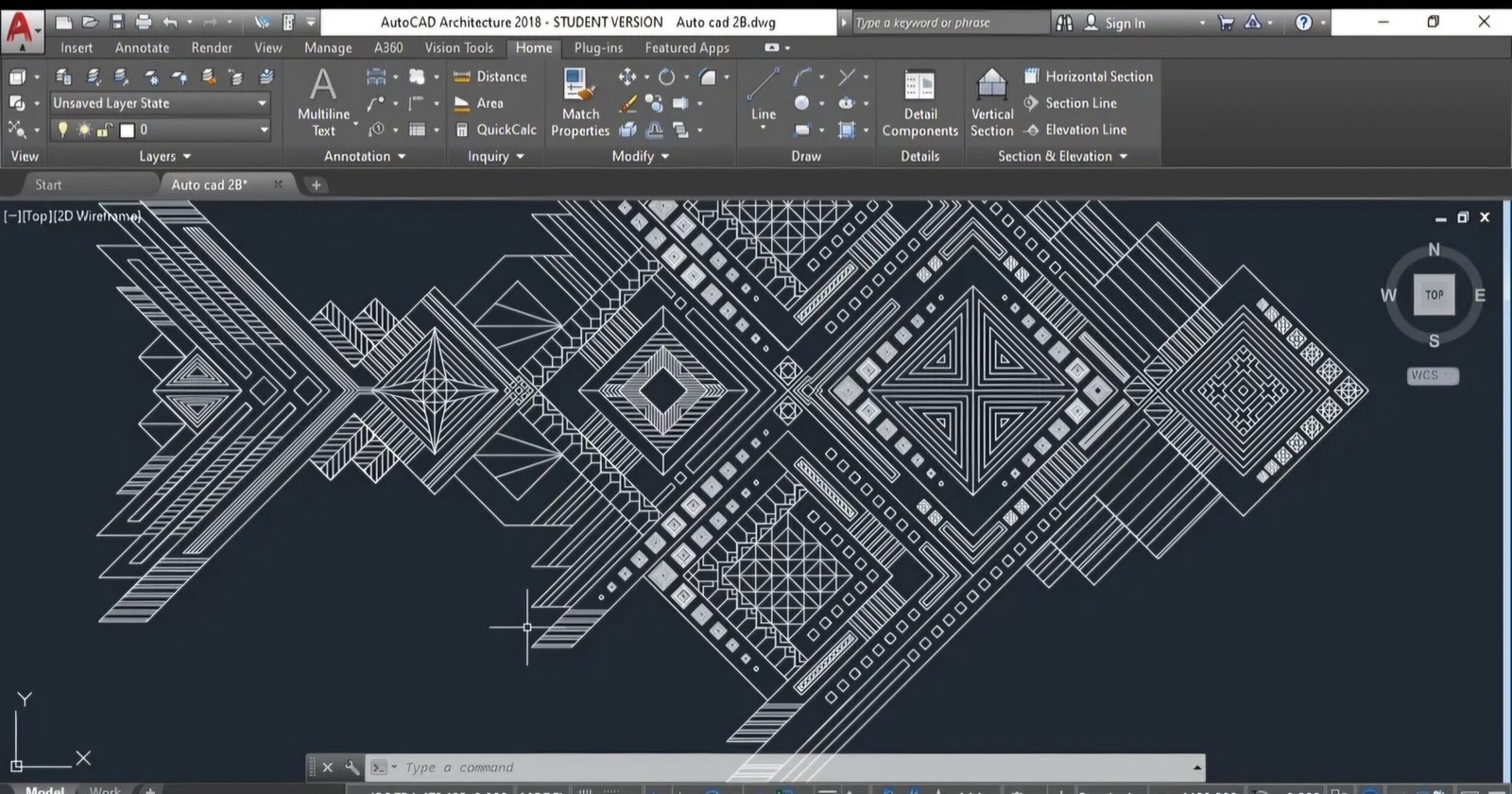This screenshot has width=1512, height=794.
Task: Expand the Inquiry panel
Action: (x=495, y=156)
